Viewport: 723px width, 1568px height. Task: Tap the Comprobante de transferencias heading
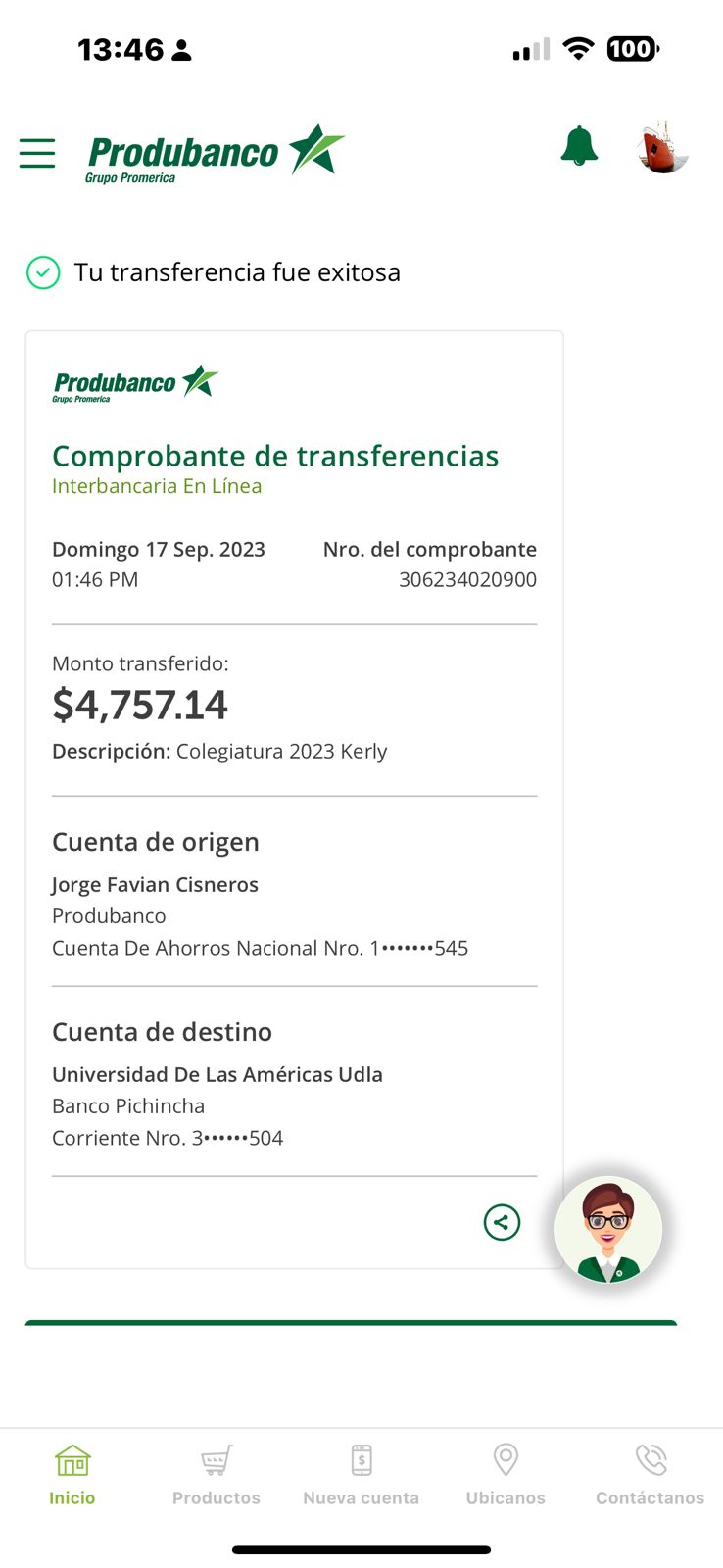pos(275,456)
